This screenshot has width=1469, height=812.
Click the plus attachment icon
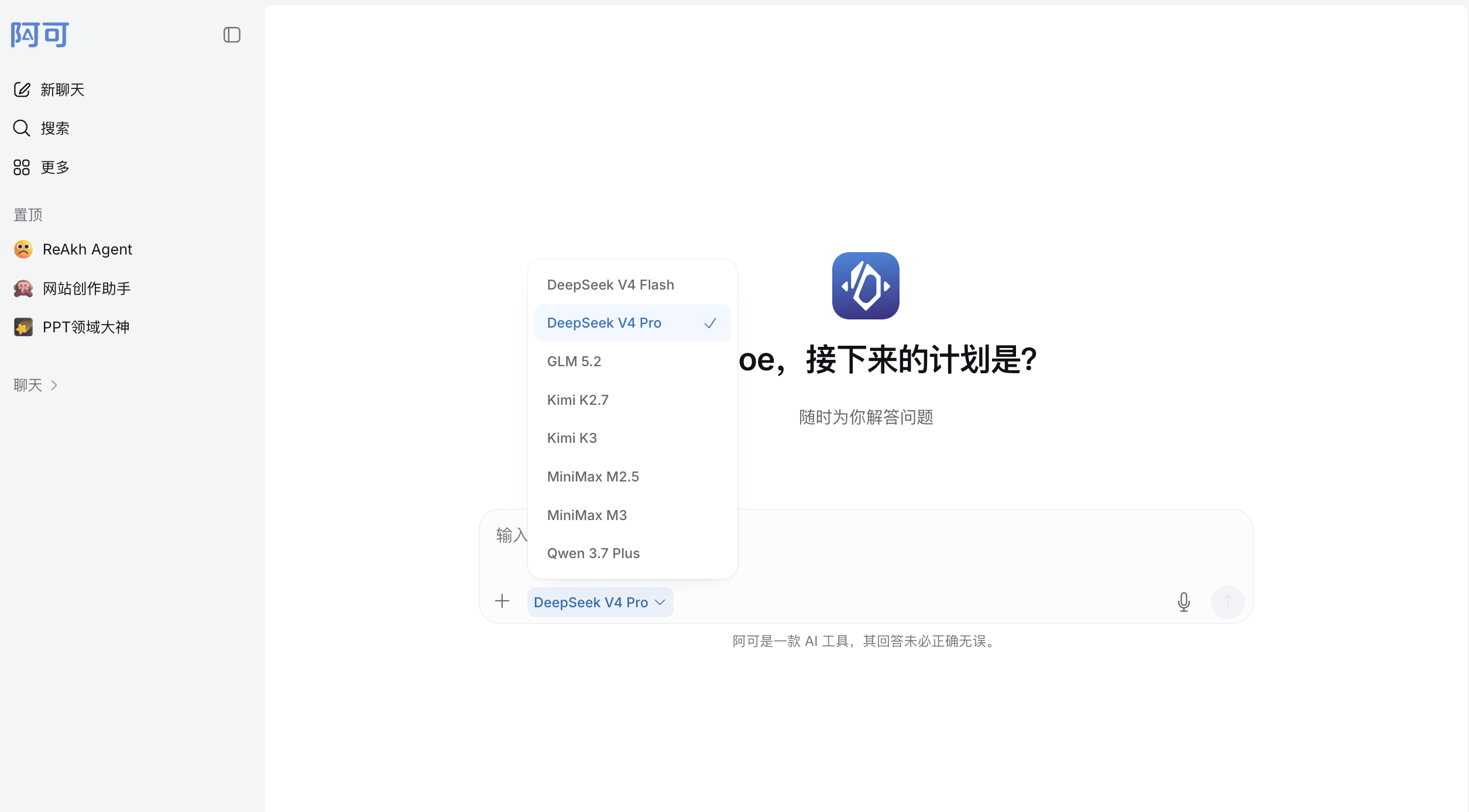point(502,601)
